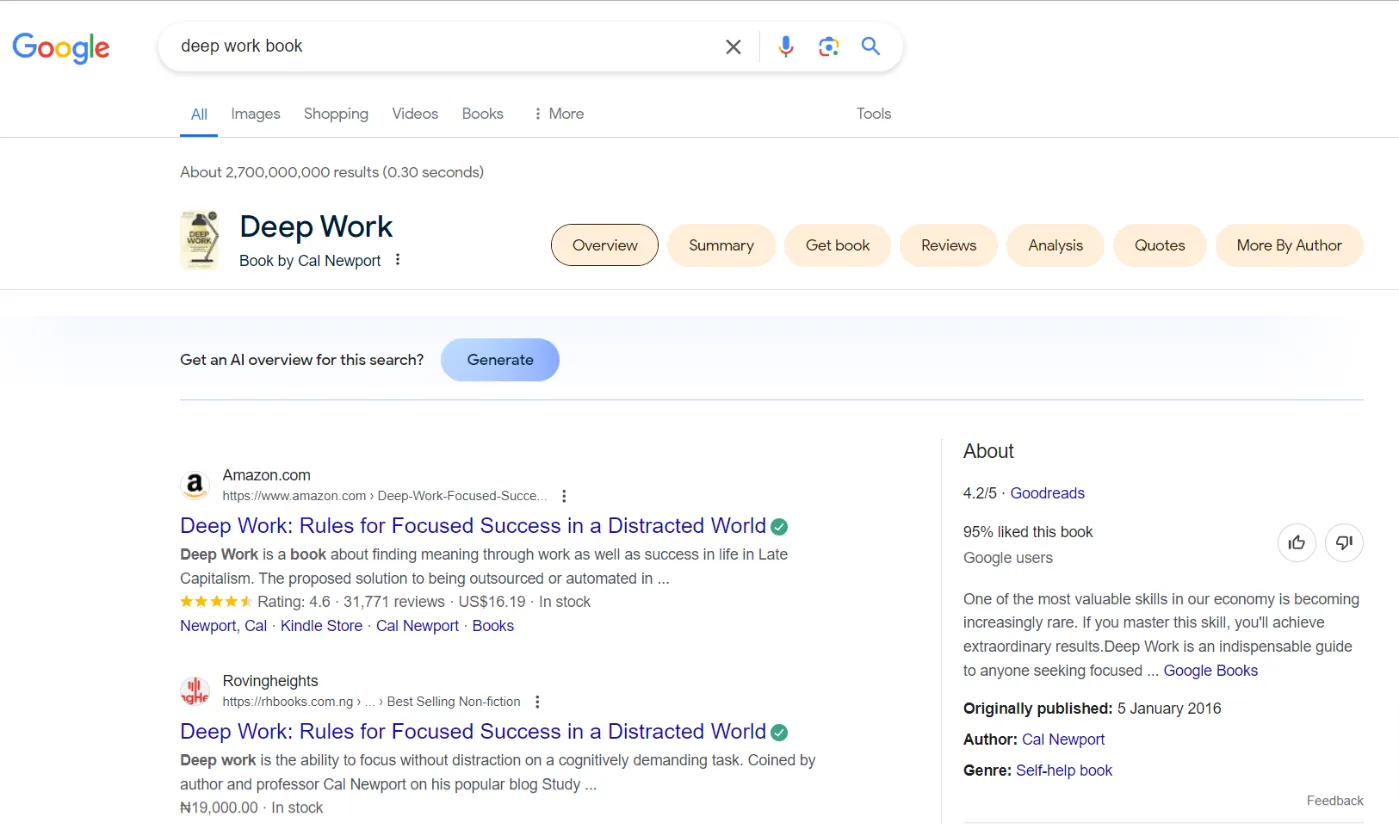The height and width of the screenshot is (824, 1399).
Task: Click the Books sitelink under Amazon result
Action: tap(493, 626)
